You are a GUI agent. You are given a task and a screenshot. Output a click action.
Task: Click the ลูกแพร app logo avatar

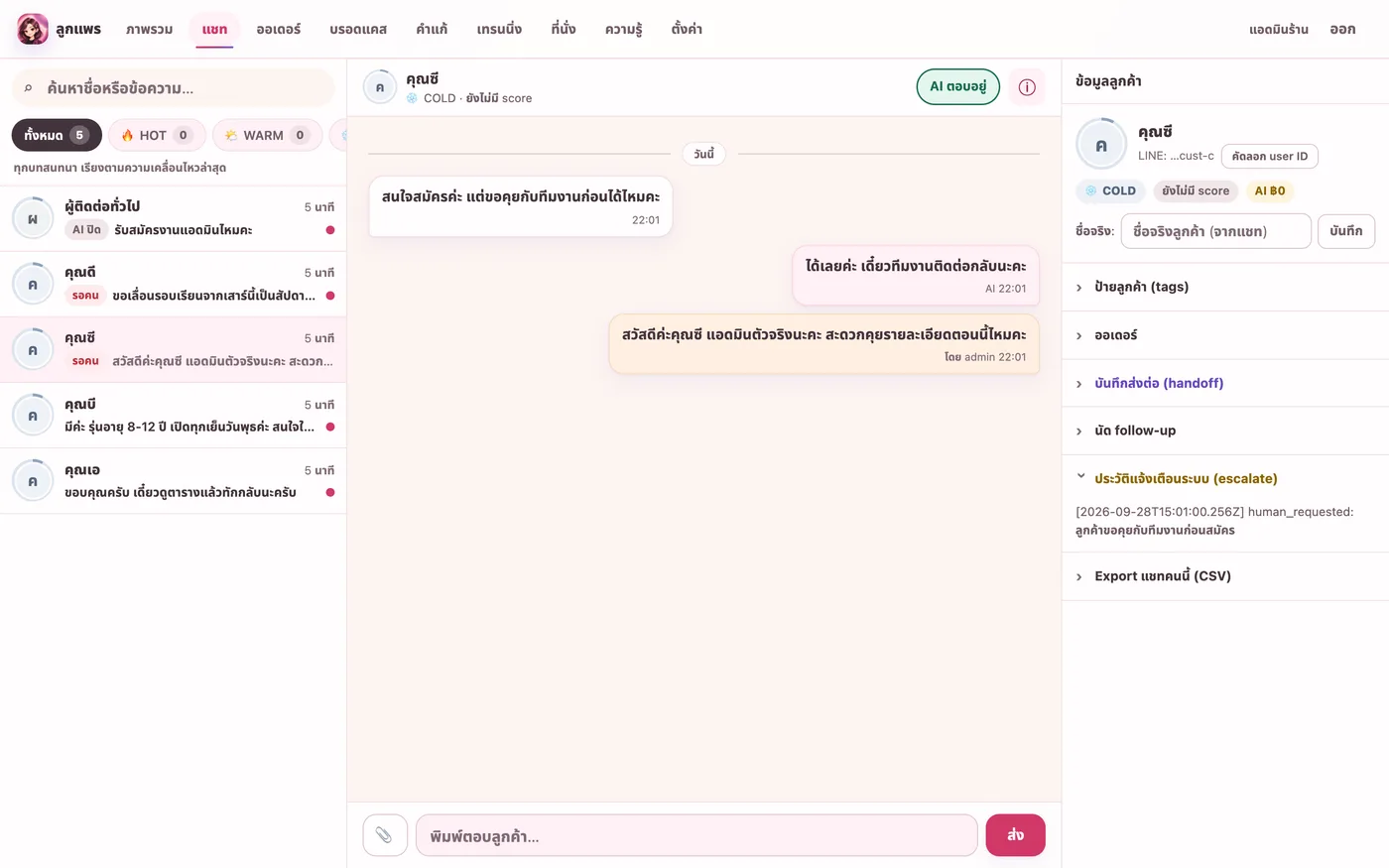33,29
